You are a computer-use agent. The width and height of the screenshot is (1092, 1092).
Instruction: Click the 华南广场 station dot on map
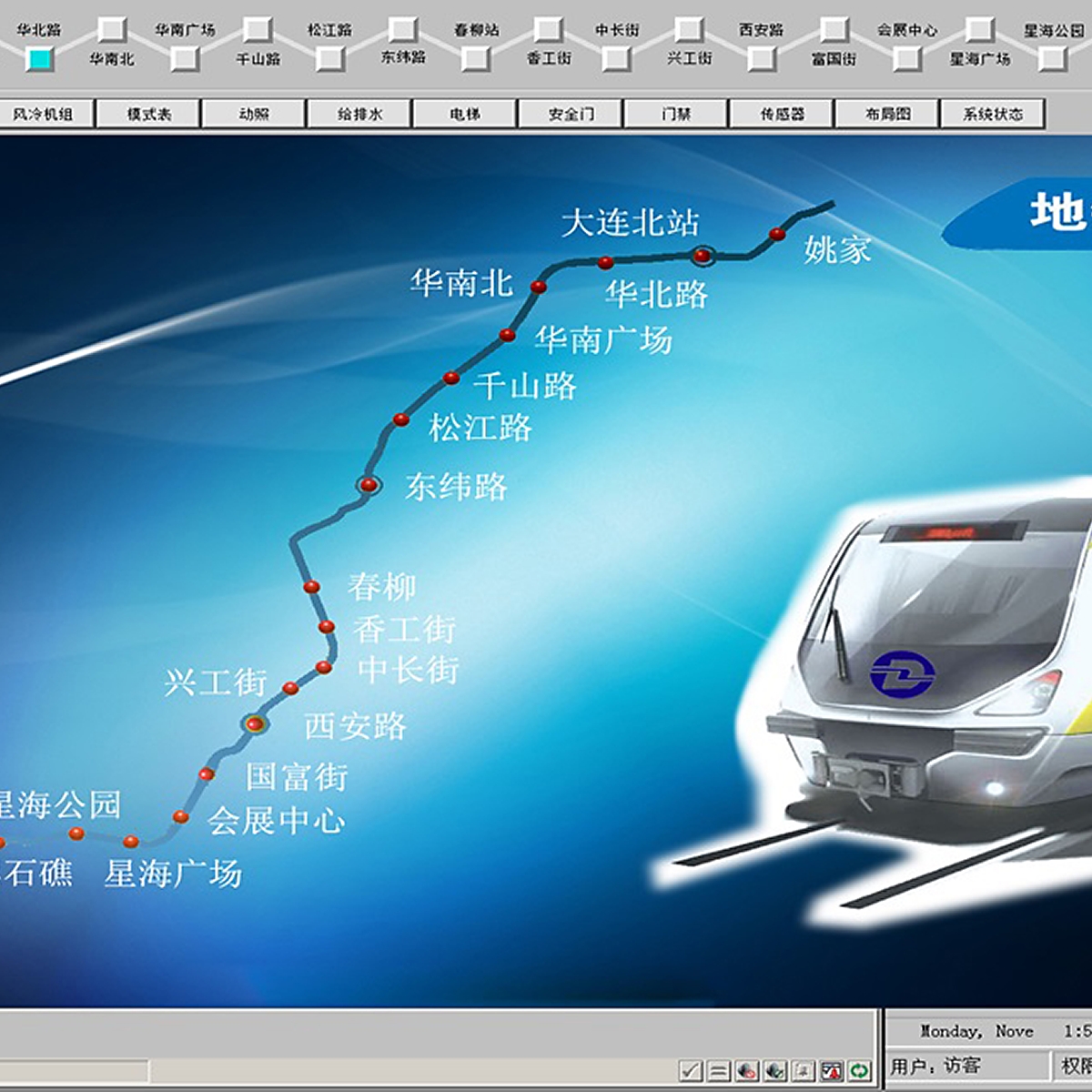click(x=507, y=336)
